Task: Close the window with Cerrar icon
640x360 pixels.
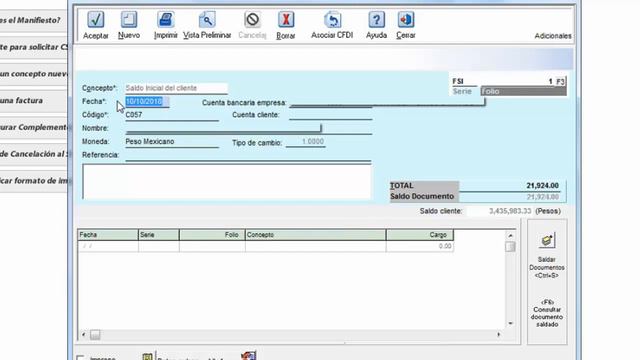Action: [x=406, y=20]
